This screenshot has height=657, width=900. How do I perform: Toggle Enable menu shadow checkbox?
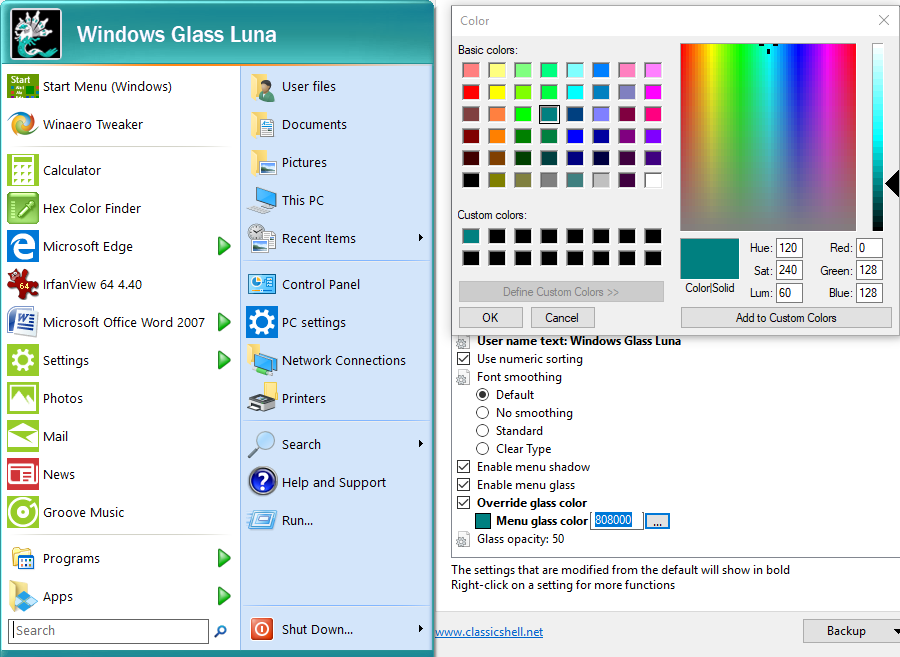point(464,466)
